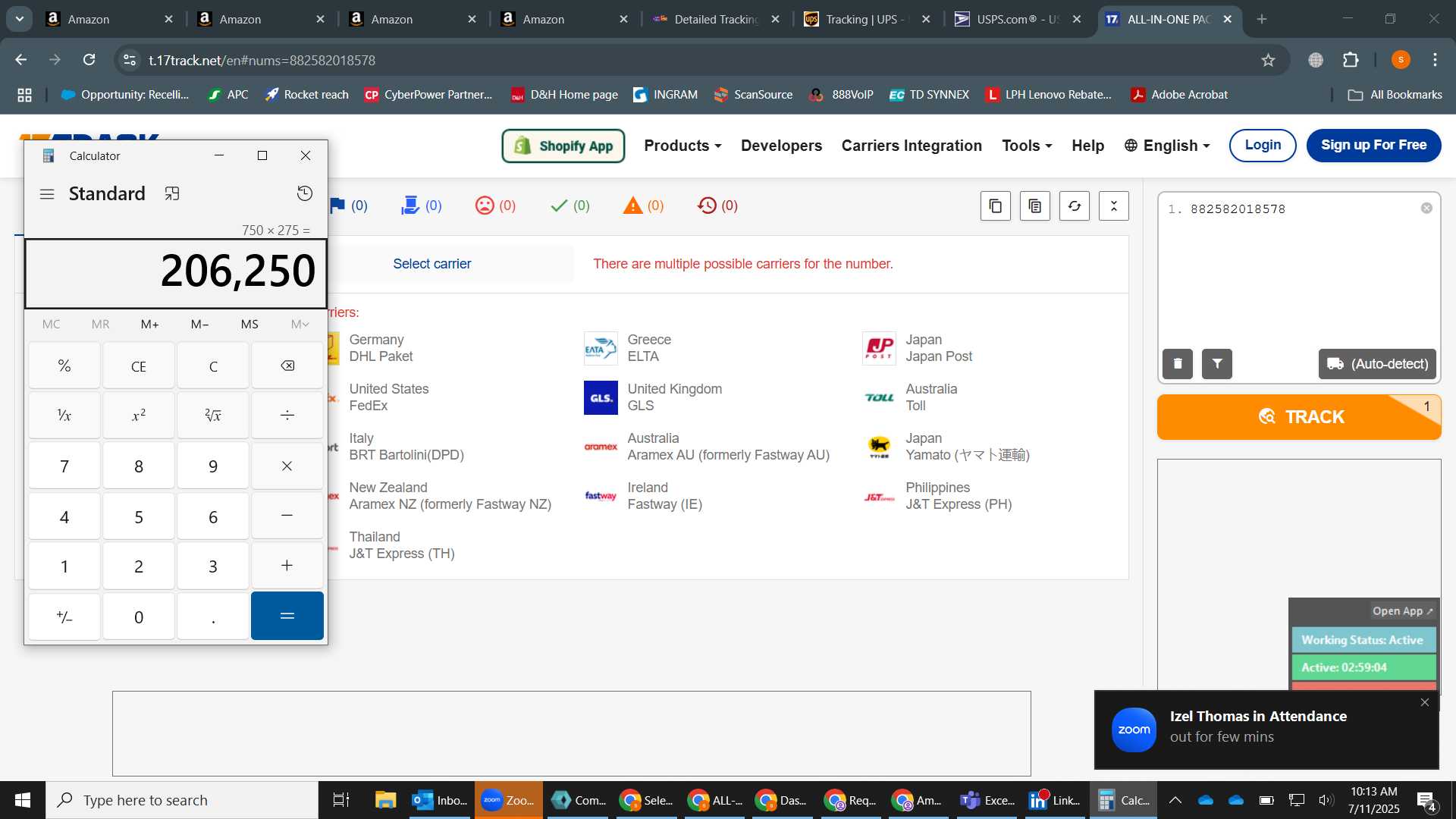Click Sign up For Free button

click(1373, 145)
